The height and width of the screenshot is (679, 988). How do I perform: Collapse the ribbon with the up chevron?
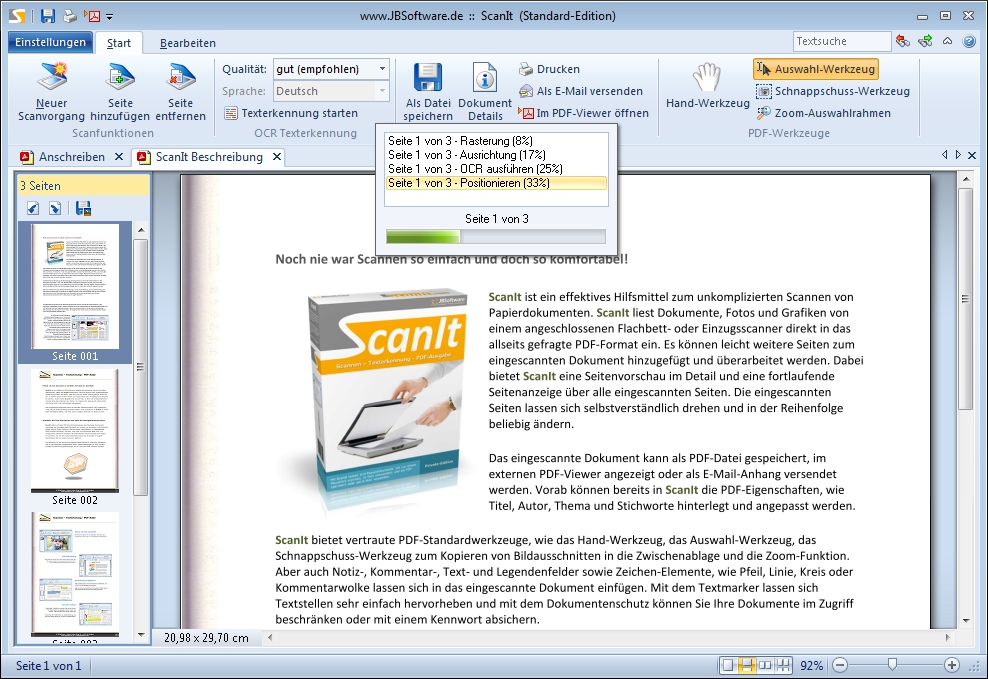click(x=947, y=41)
